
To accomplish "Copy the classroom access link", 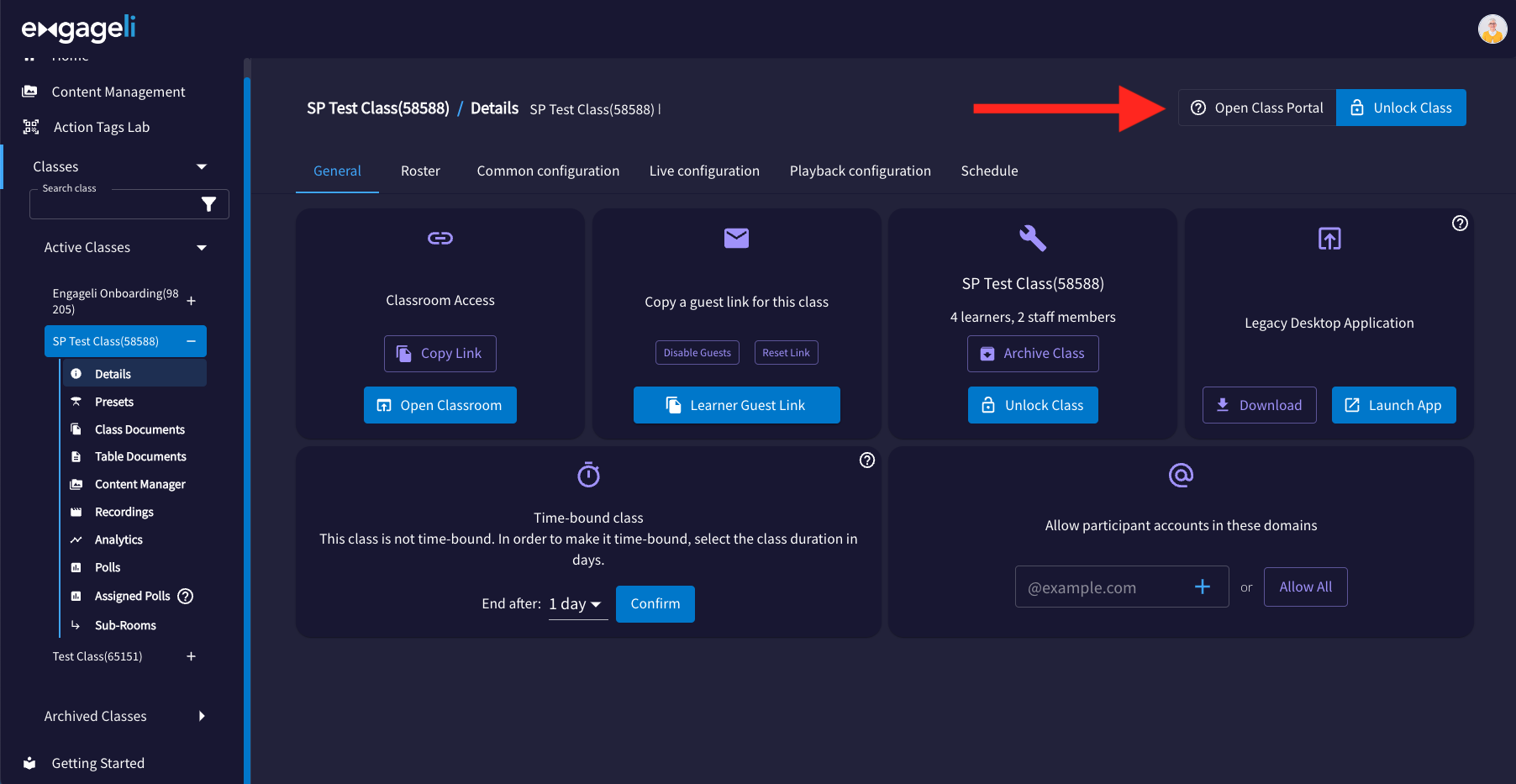I will 440,354.
